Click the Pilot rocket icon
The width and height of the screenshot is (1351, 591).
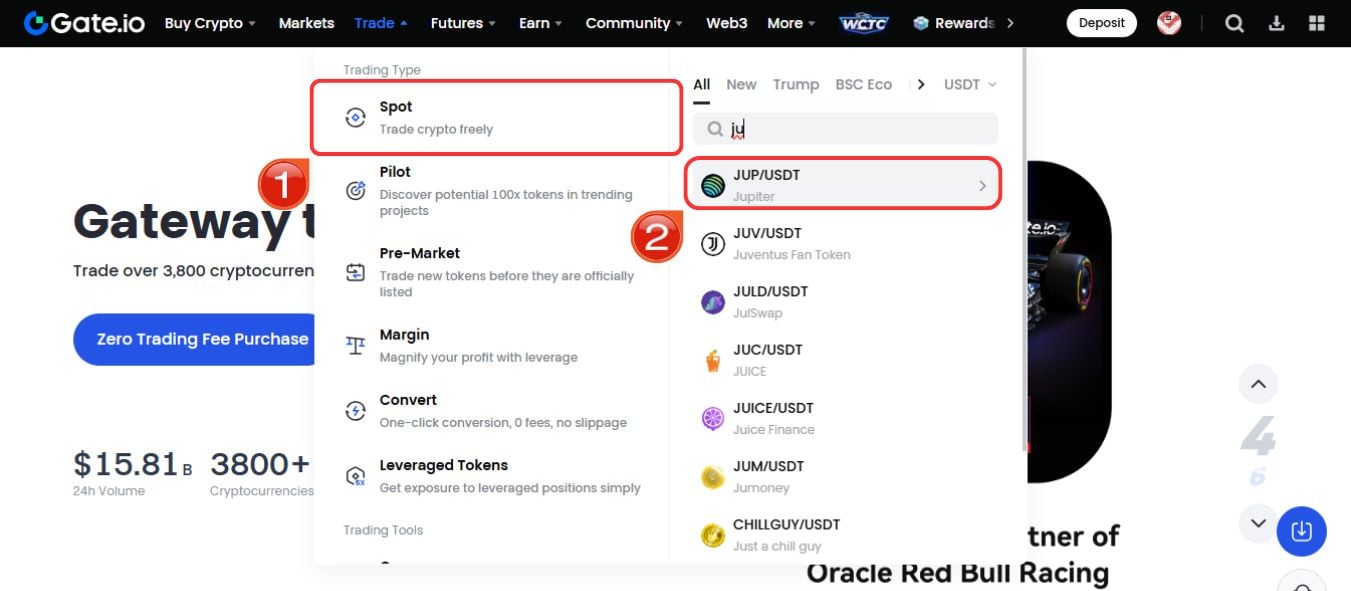[355, 190]
